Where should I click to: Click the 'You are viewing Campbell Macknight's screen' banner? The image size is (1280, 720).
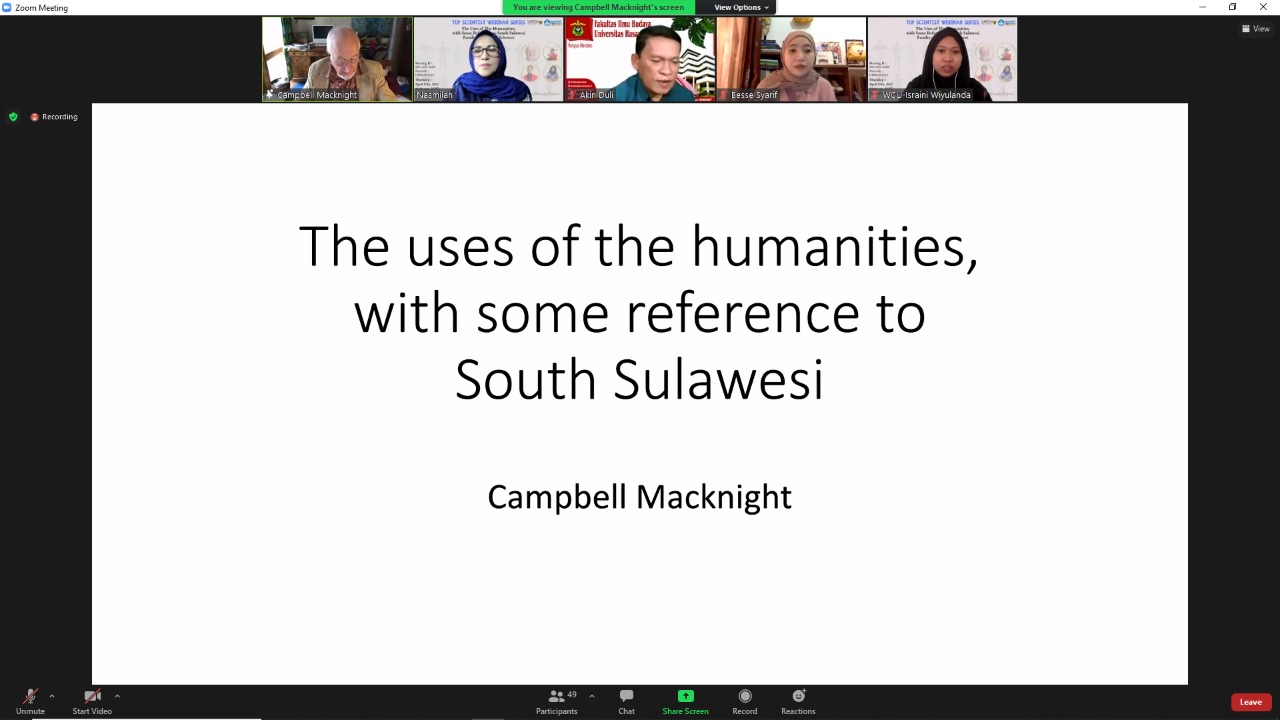598,7
